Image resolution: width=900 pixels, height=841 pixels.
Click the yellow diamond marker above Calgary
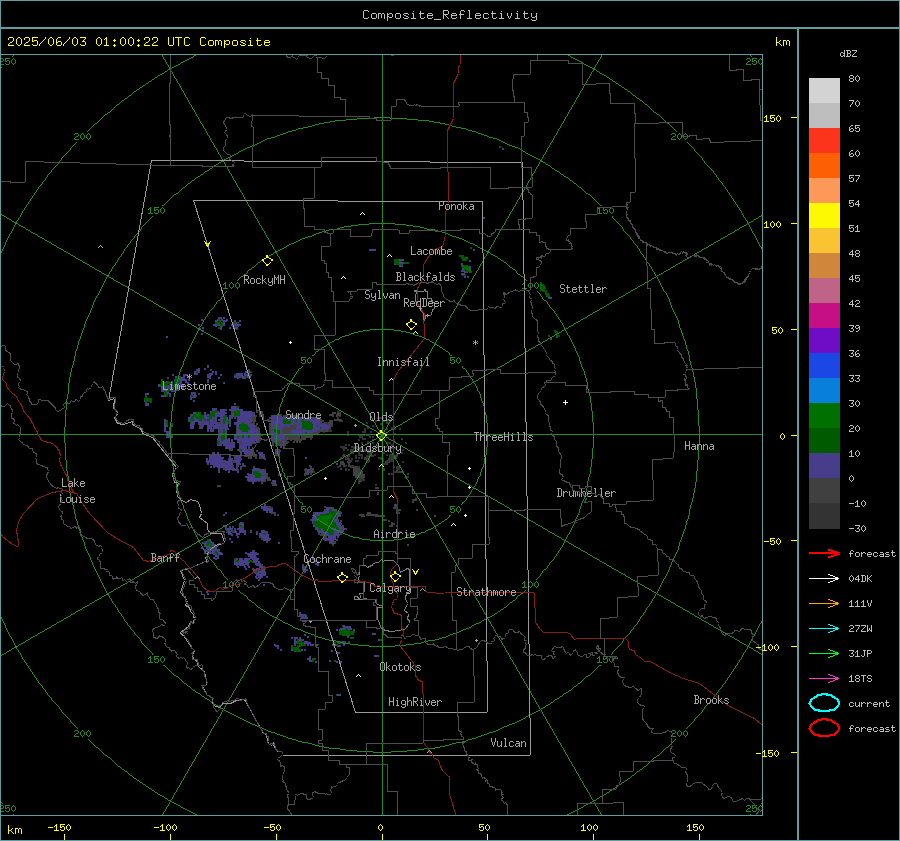[x=395, y=576]
